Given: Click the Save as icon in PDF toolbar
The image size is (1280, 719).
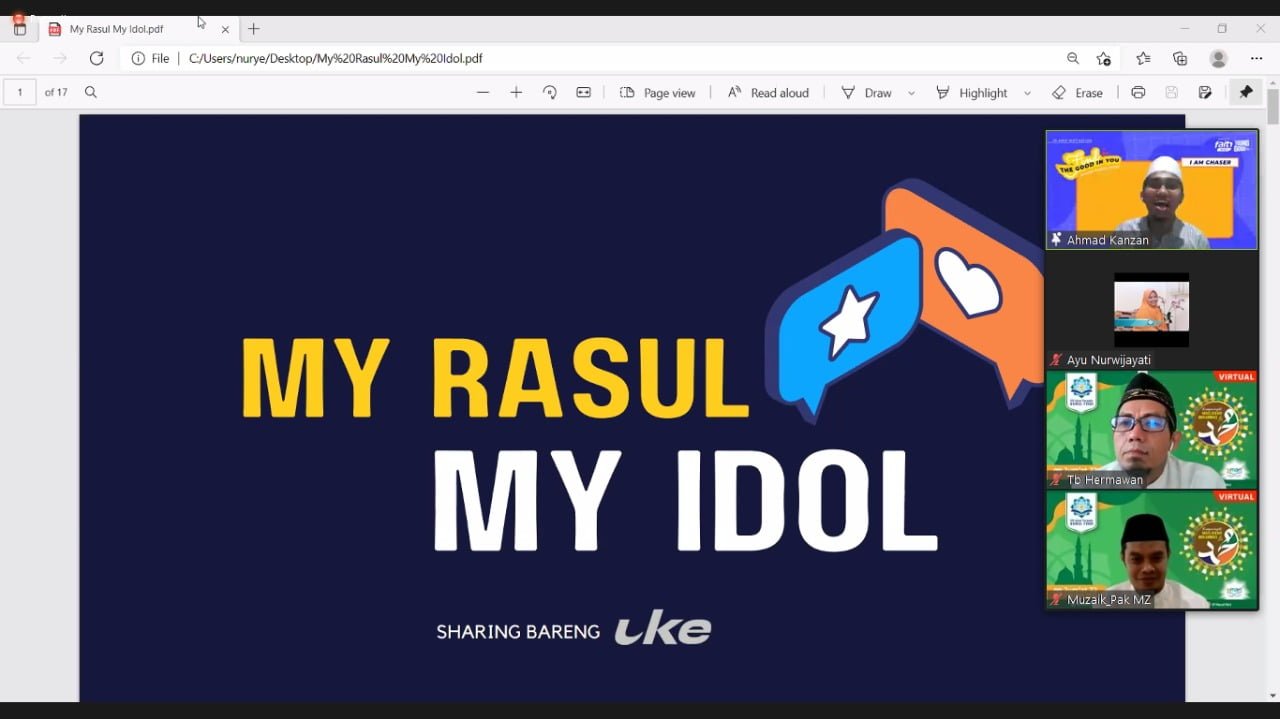Looking at the screenshot, I should [x=1205, y=92].
